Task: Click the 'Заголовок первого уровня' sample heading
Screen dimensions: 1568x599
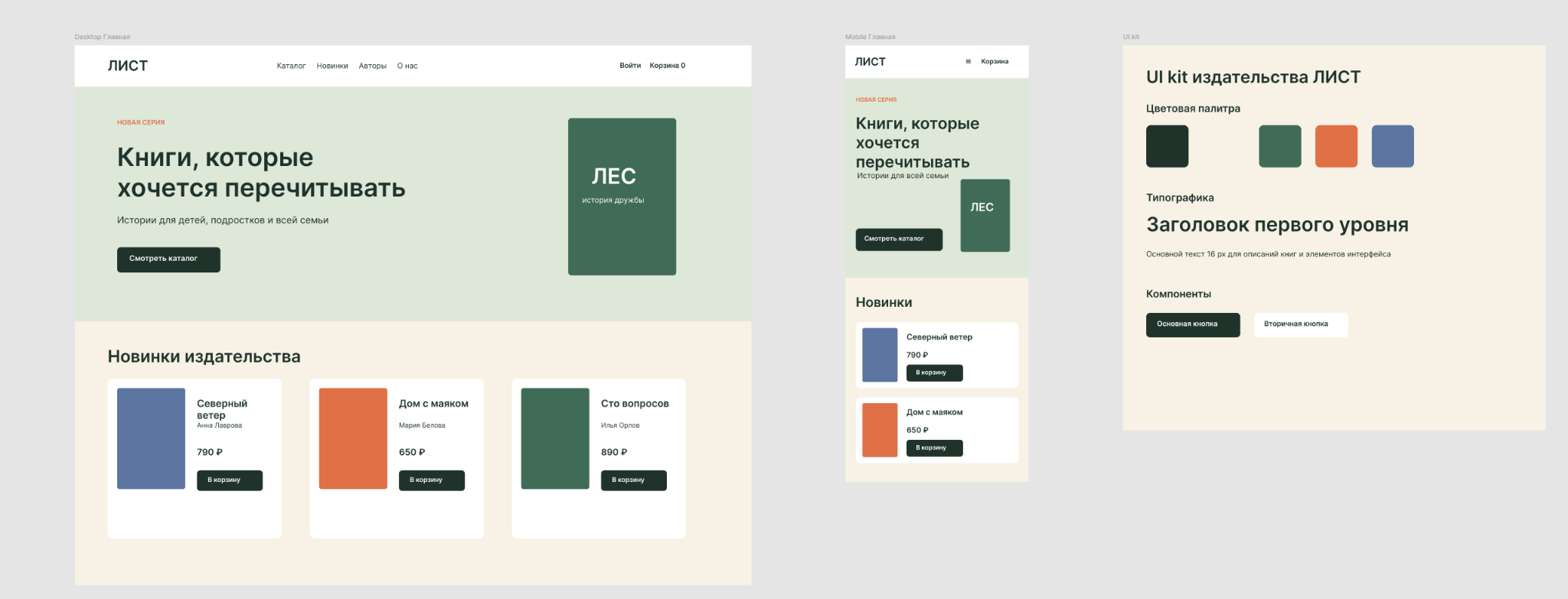Action: tap(1277, 225)
